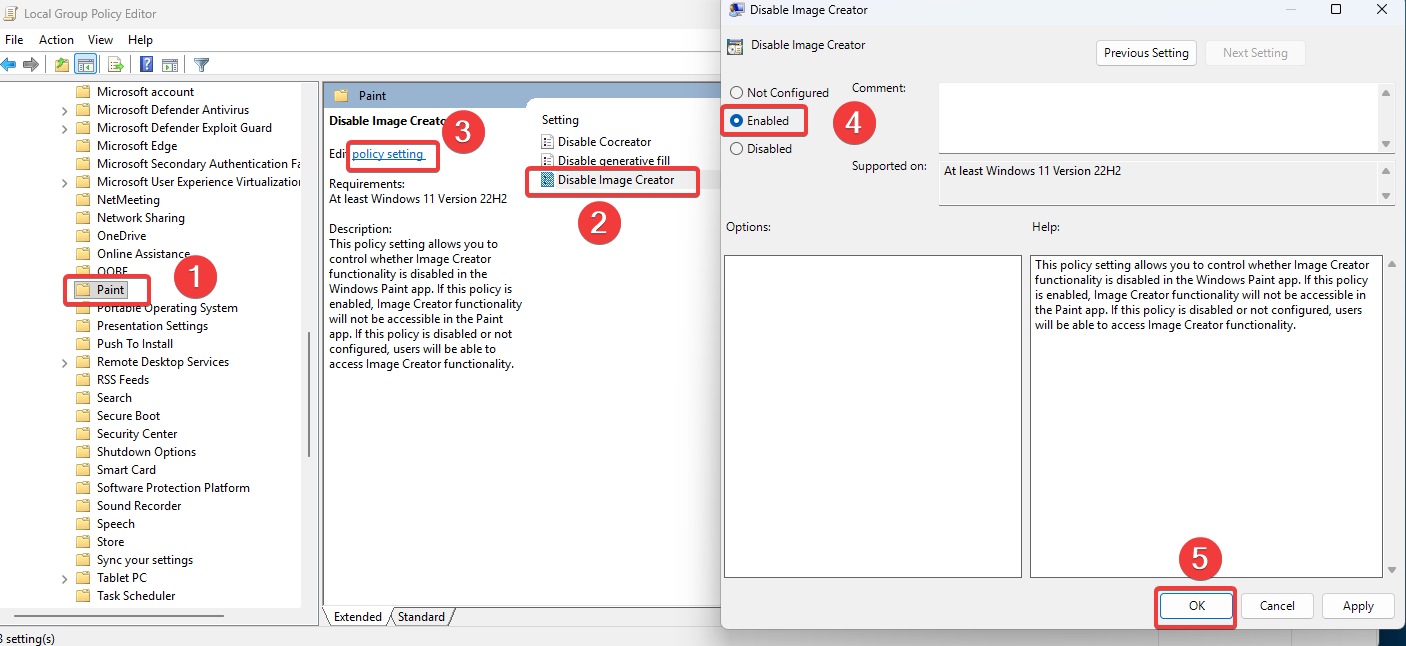This screenshot has height=646, width=1406.
Task: Expand the Microsoft Edge tree node
Action: coord(64,145)
